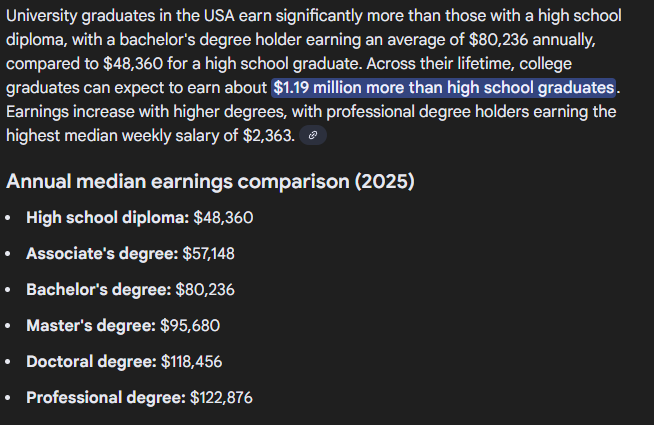Click the Master's degree label
654x425 pixels.
point(91,326)
